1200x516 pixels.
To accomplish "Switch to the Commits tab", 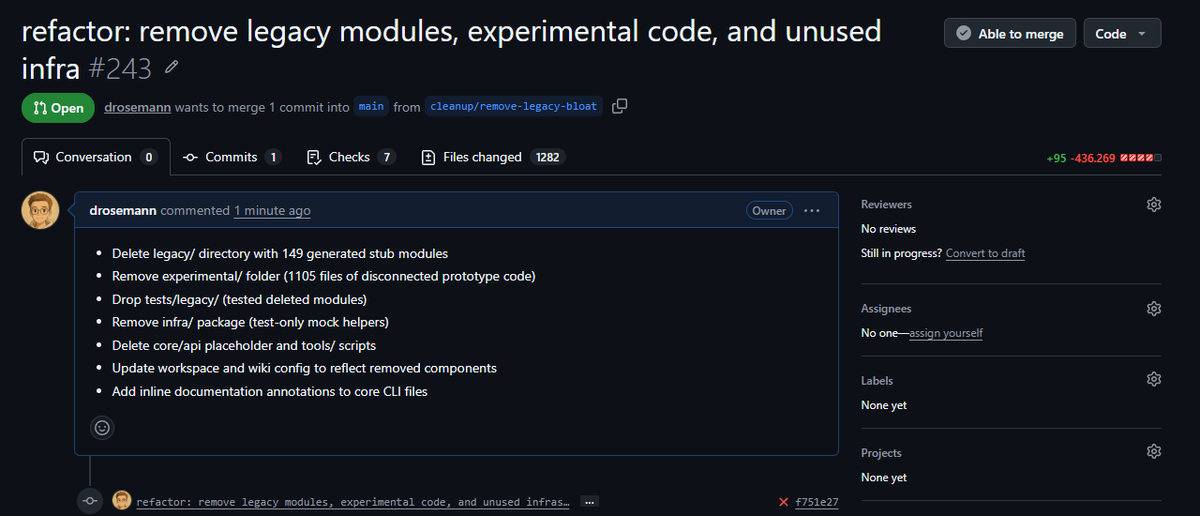I will 233,157.
